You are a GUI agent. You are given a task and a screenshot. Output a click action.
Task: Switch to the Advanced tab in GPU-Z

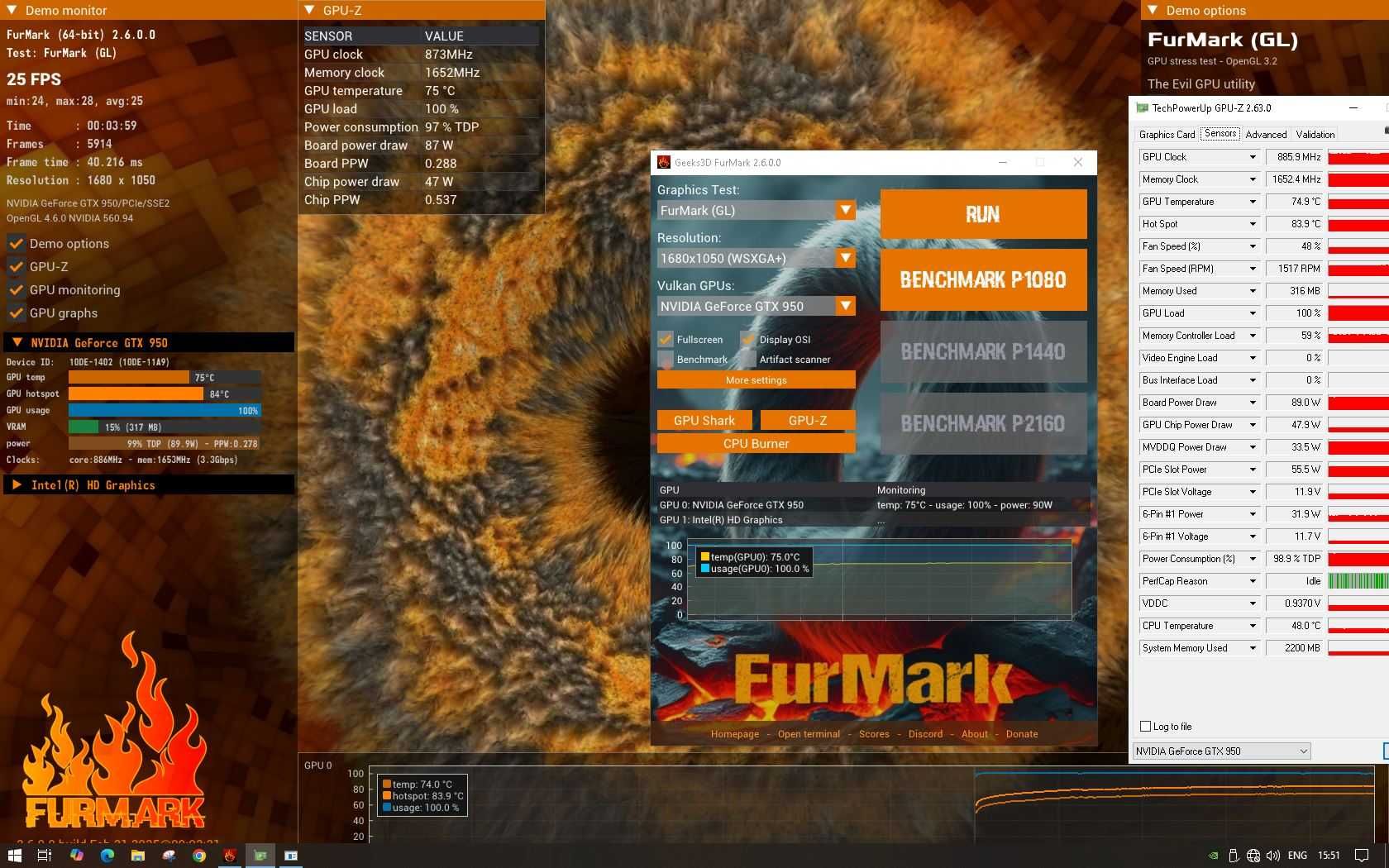[x=1266, y=134]
